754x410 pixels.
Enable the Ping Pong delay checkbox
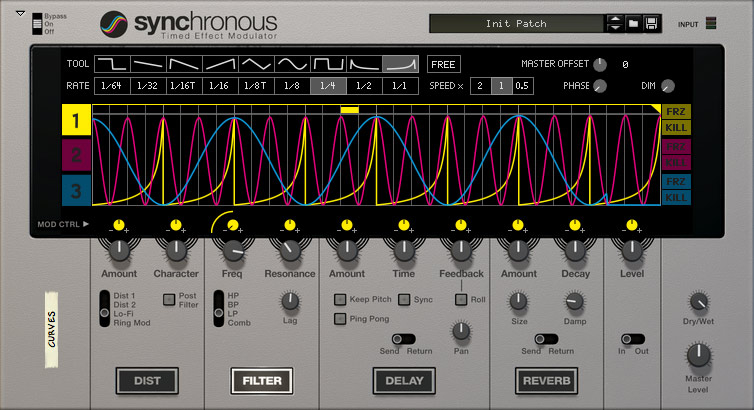(x=341, y=319)
